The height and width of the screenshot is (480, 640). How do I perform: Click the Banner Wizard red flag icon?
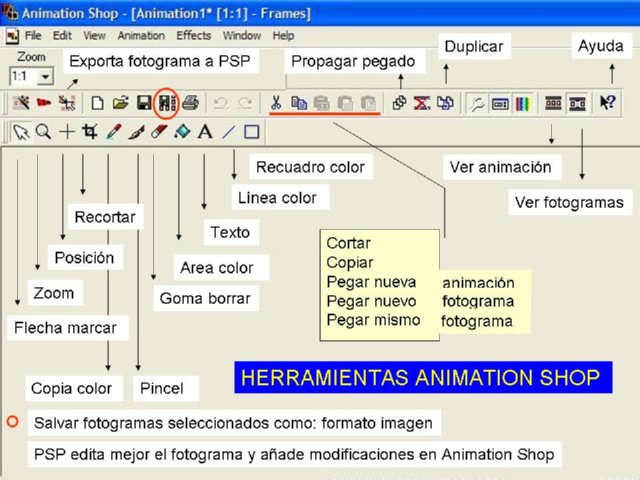point(44,103)
